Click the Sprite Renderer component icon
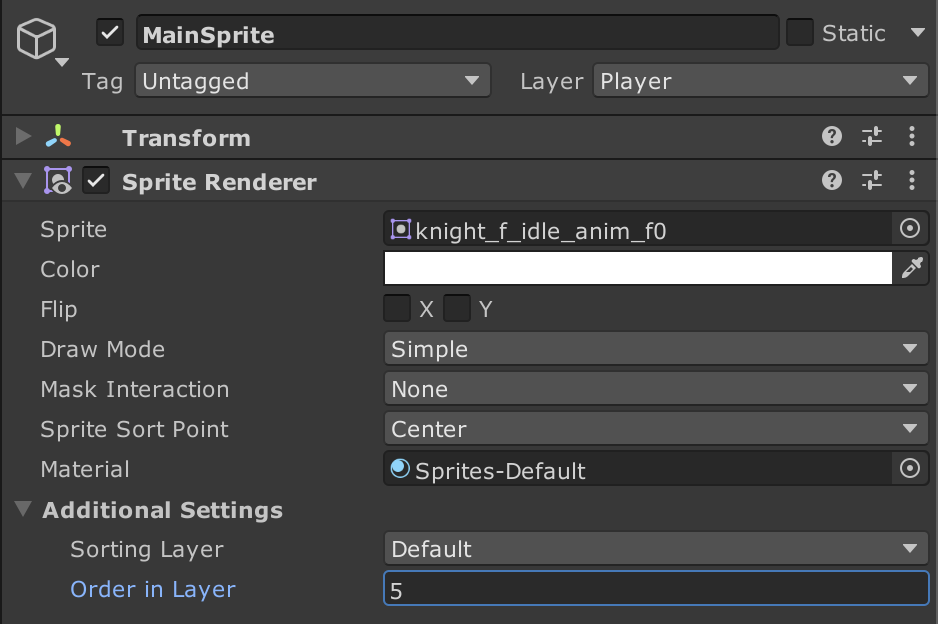Screen dimensions: 938x624 [58, 181]
